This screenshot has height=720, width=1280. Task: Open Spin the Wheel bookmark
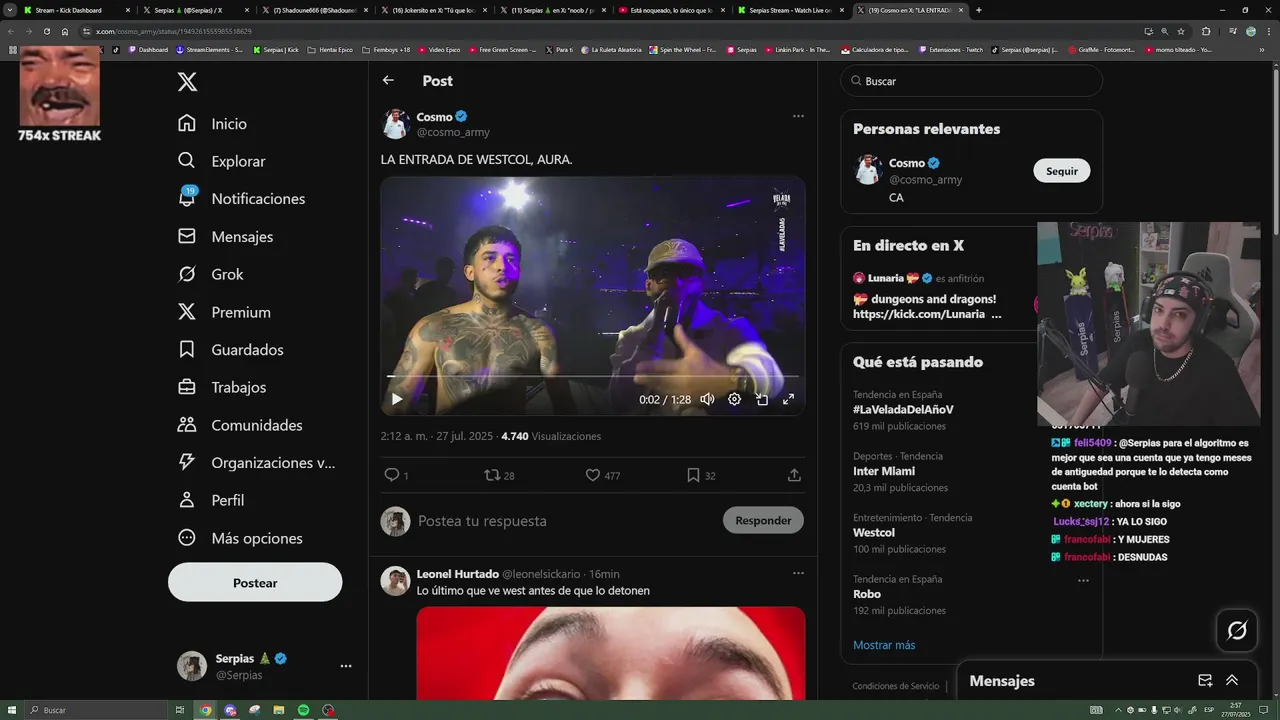(685, 49)
